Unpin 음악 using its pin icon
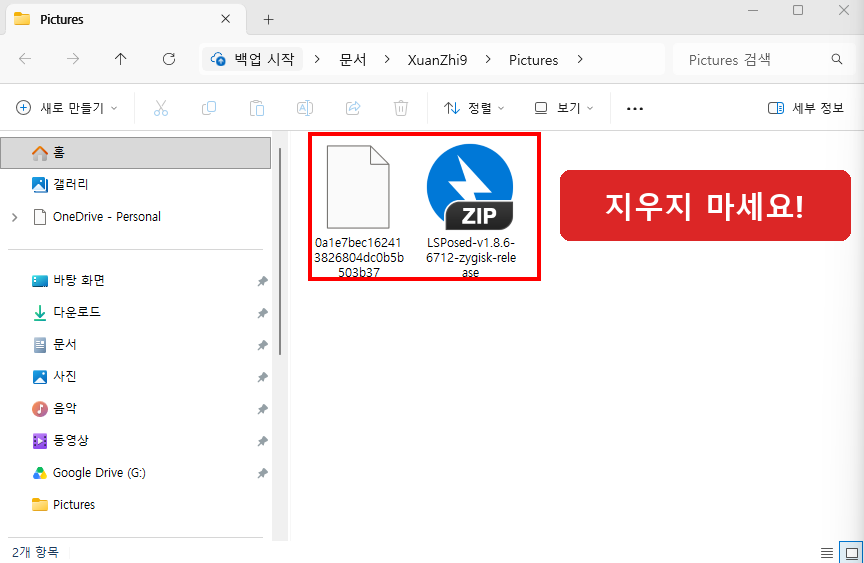 click(x=262, y=409)
